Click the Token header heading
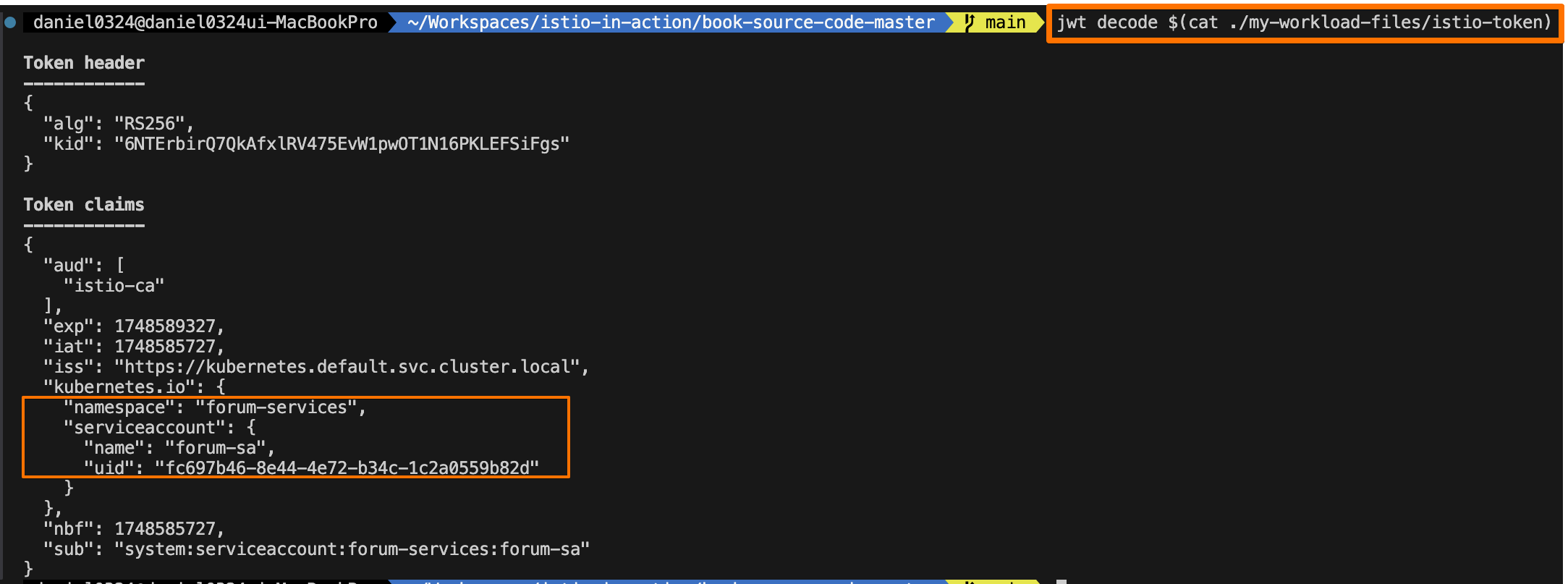 [x=84, y=63]
